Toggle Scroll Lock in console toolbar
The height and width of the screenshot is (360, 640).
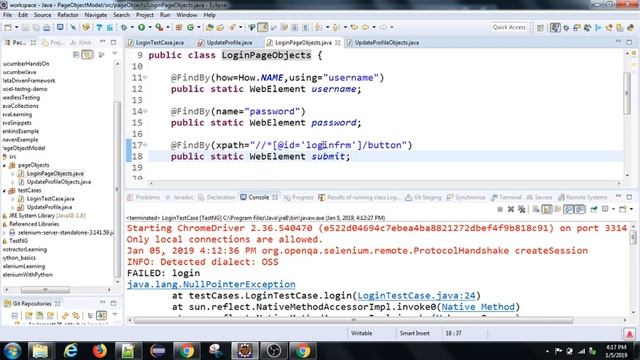547,209
